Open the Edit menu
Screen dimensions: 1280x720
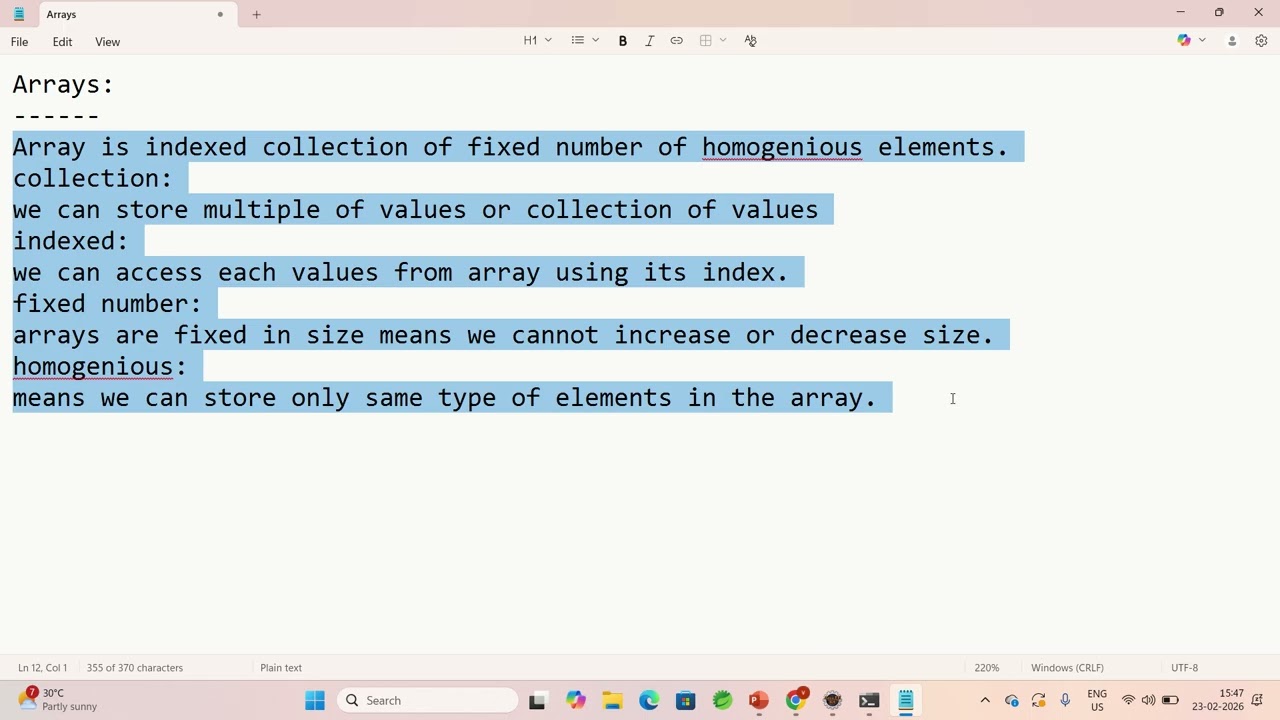[x=62, y=42]
